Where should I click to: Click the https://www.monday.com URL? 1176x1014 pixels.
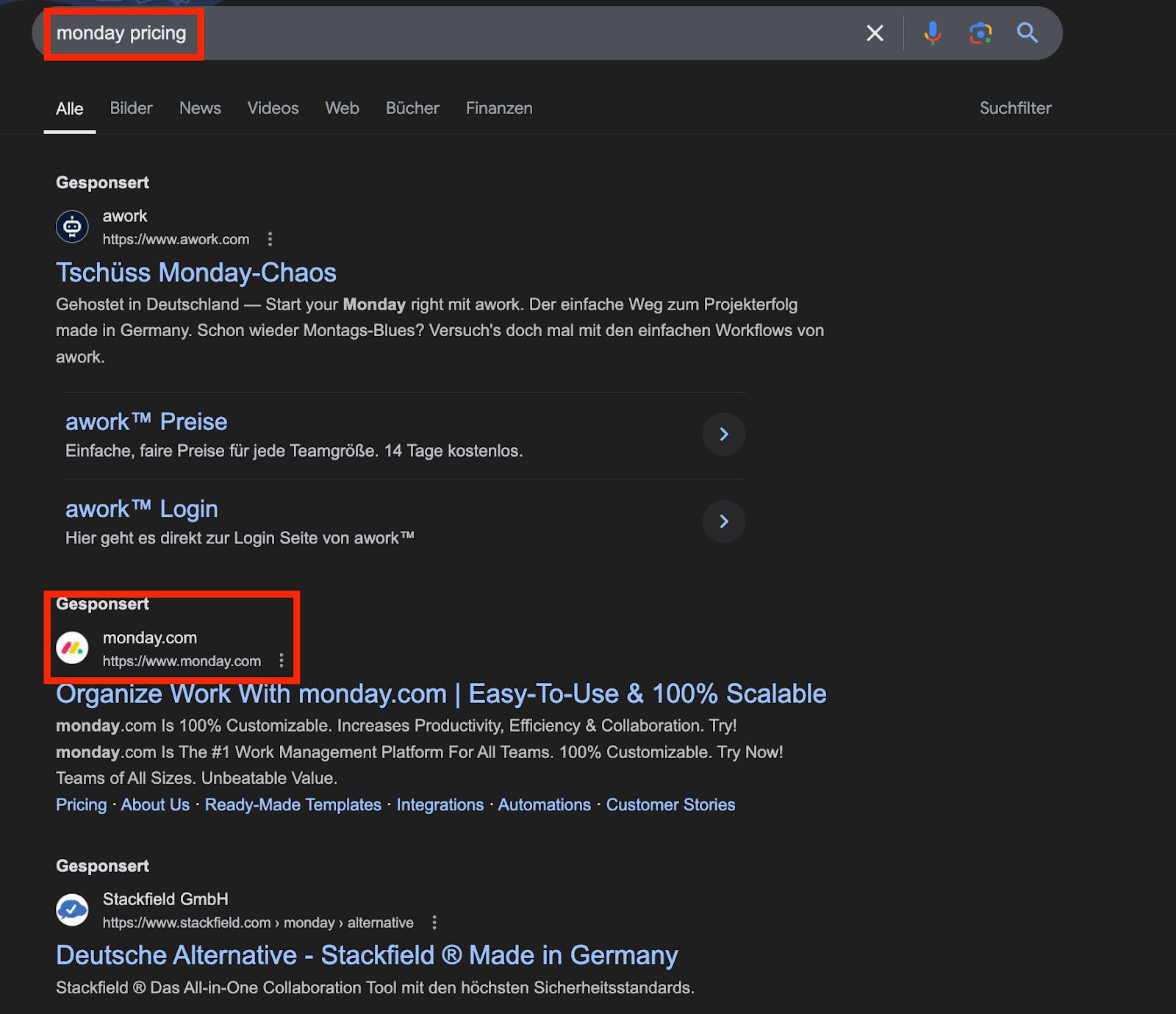click(x=182, y=661)
